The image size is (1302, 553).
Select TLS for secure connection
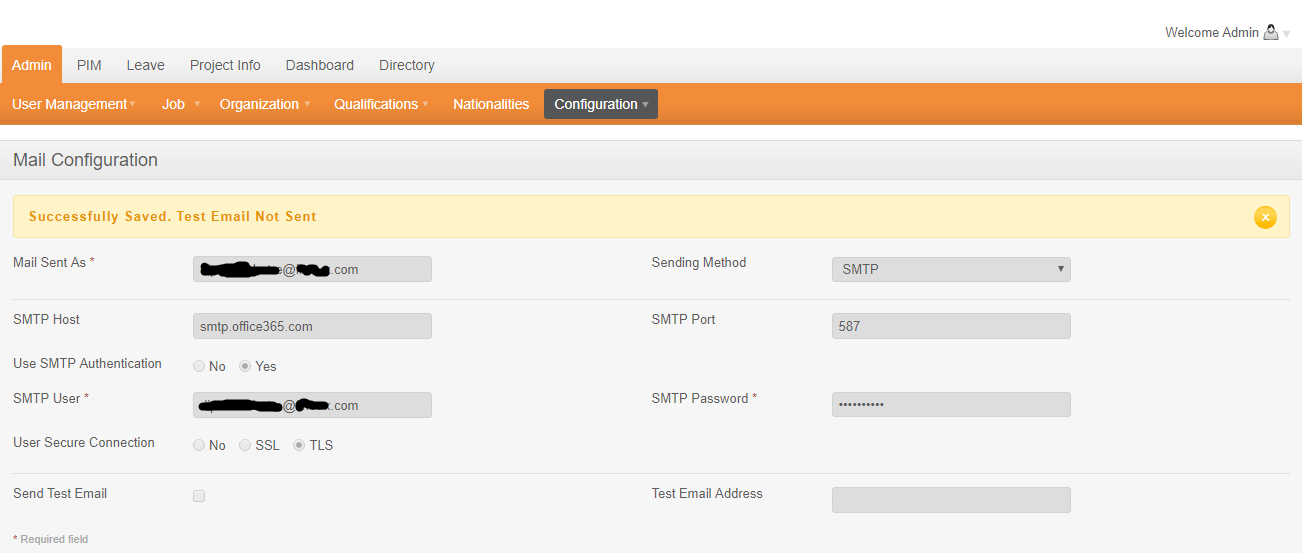click(x=299, y=445)
